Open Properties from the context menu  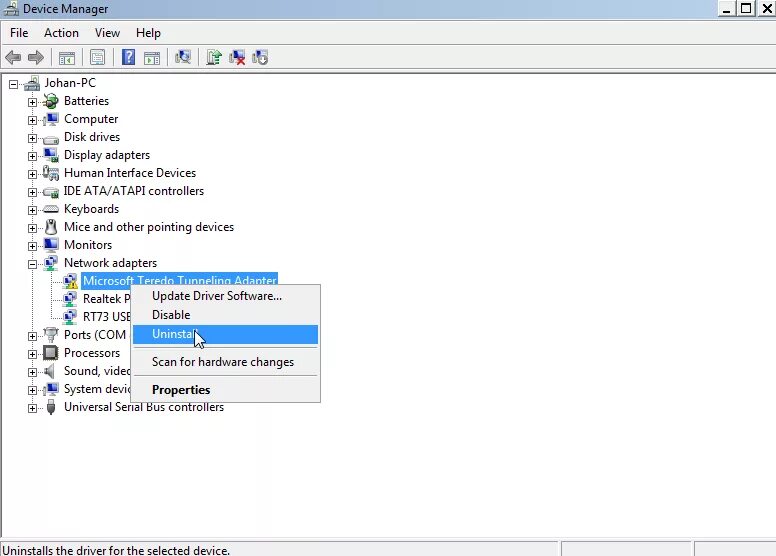[x=225, y=390]
